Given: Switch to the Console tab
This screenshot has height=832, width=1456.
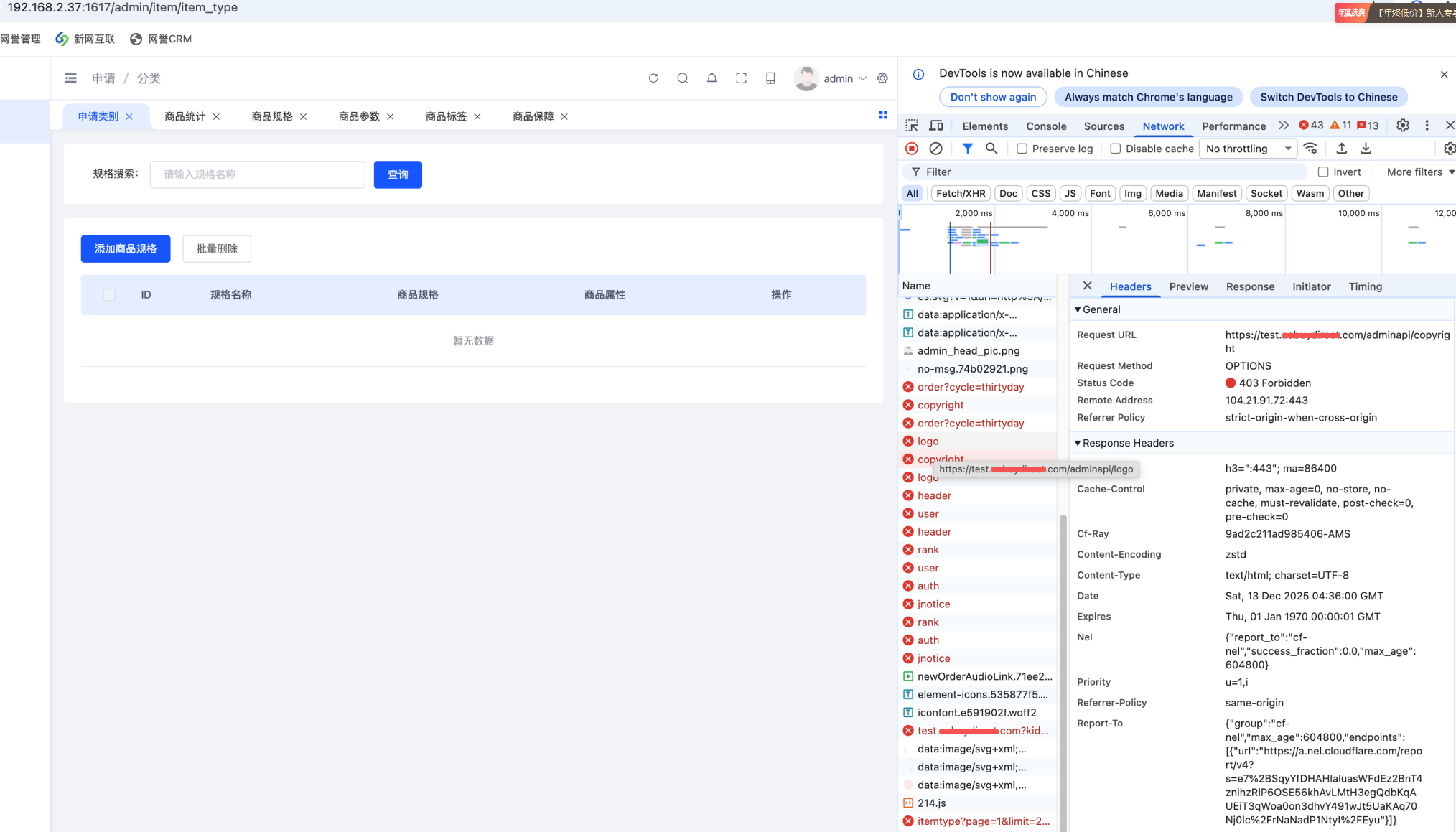Looking at the screenshot, I should (1045, 126).
